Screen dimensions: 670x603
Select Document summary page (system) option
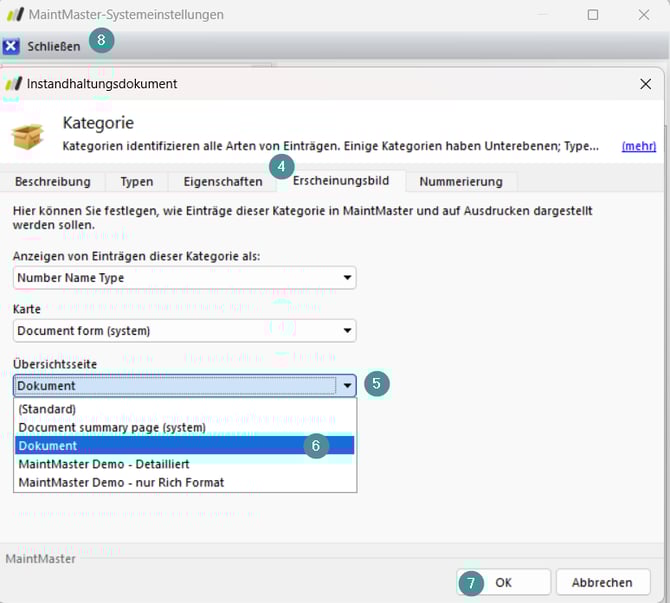click(112, 427)
